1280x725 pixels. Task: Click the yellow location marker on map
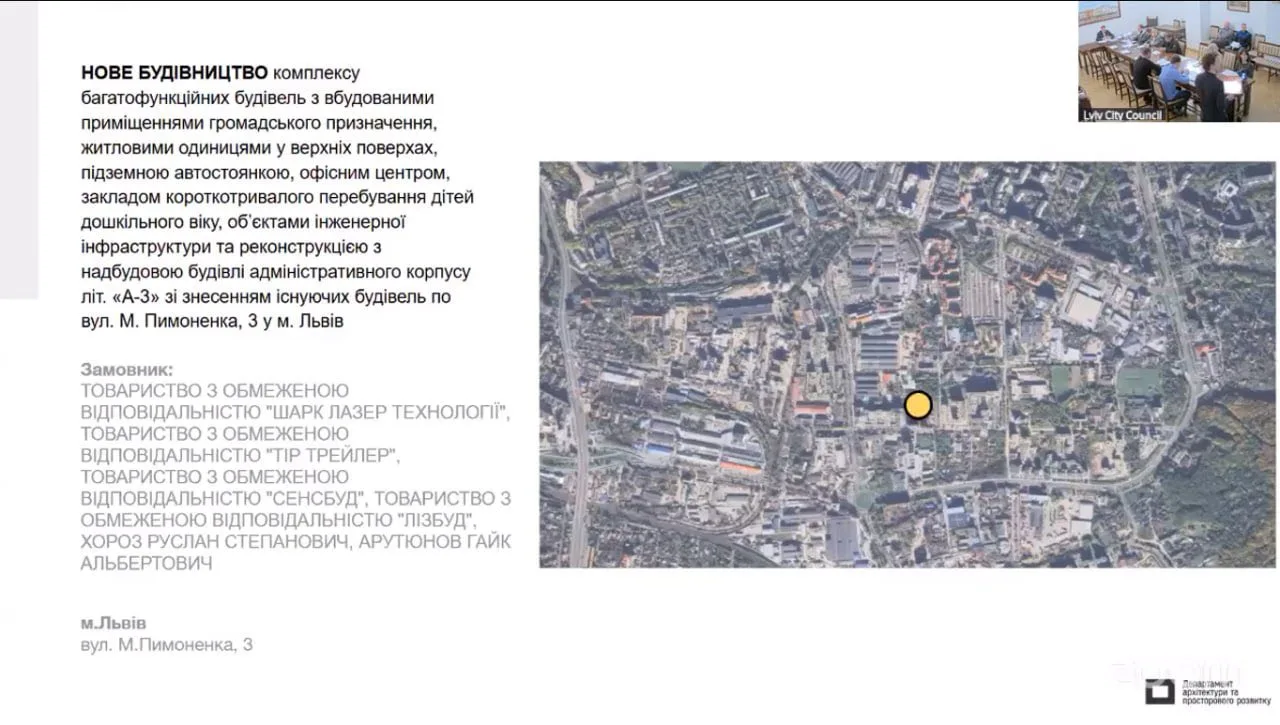coord(917,405)
